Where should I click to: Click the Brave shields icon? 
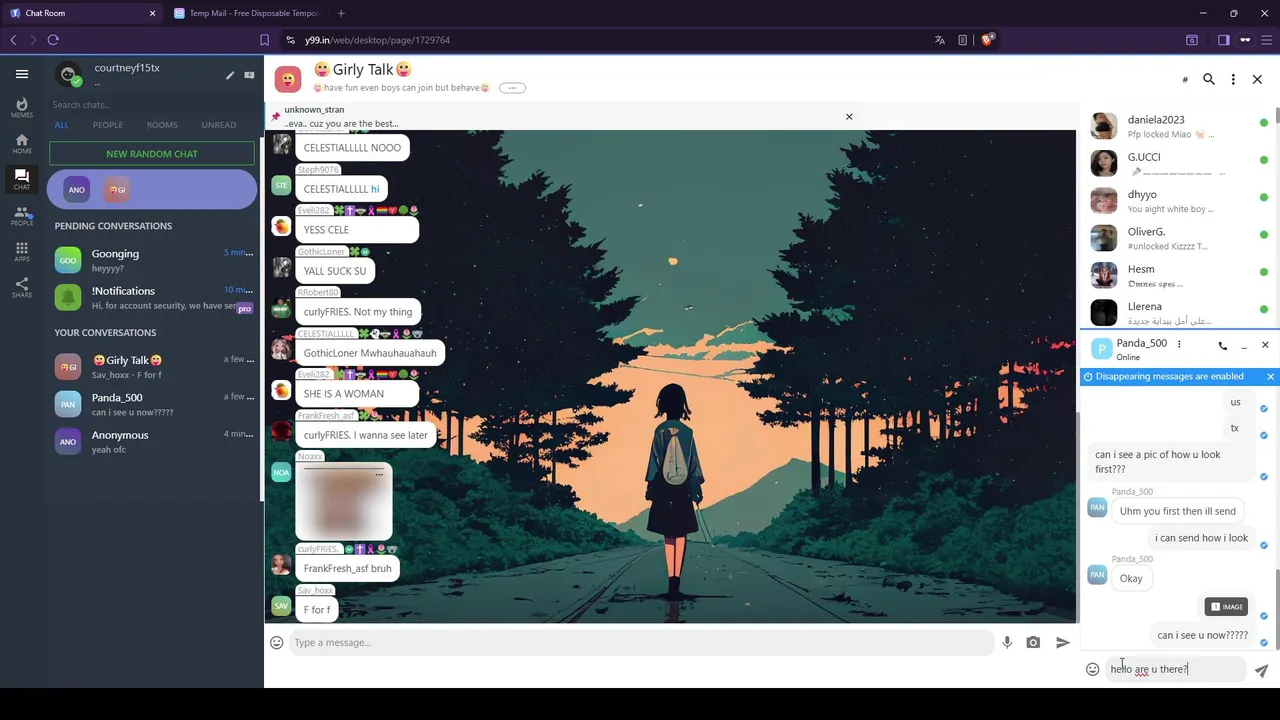(988, 40)
